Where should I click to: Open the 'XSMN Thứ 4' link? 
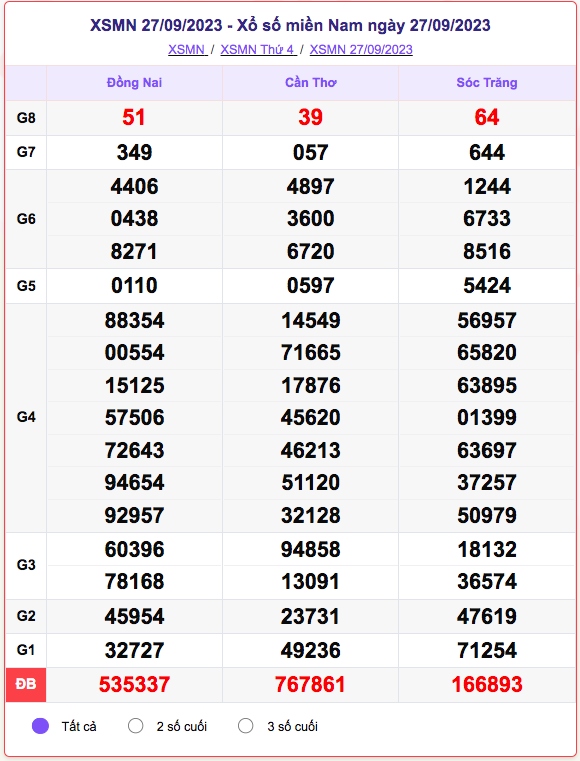(x=258, y=50)
